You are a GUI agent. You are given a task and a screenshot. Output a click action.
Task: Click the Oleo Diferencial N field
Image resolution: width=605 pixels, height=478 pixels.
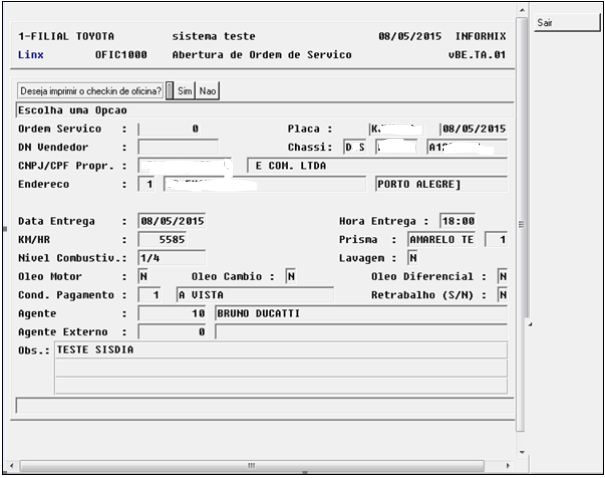[502, 276]
